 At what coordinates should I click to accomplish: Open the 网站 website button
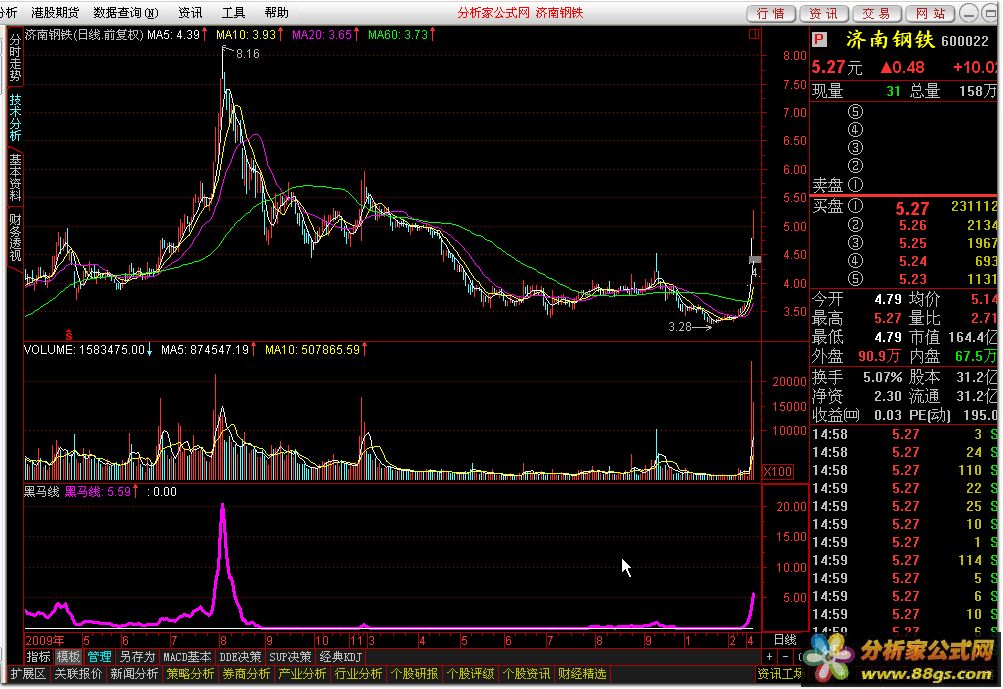pyautogui.click(x=930, y=13)
